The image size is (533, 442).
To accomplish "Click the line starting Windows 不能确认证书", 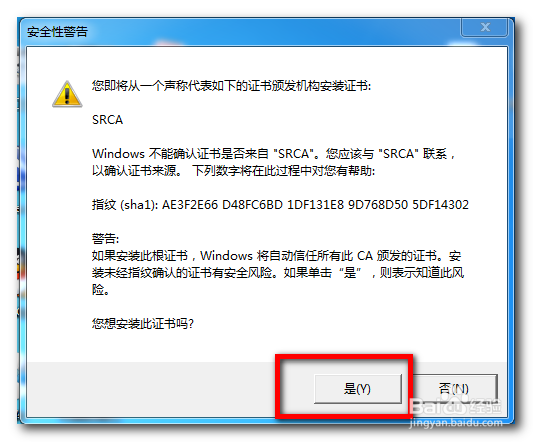I will 274,154.
